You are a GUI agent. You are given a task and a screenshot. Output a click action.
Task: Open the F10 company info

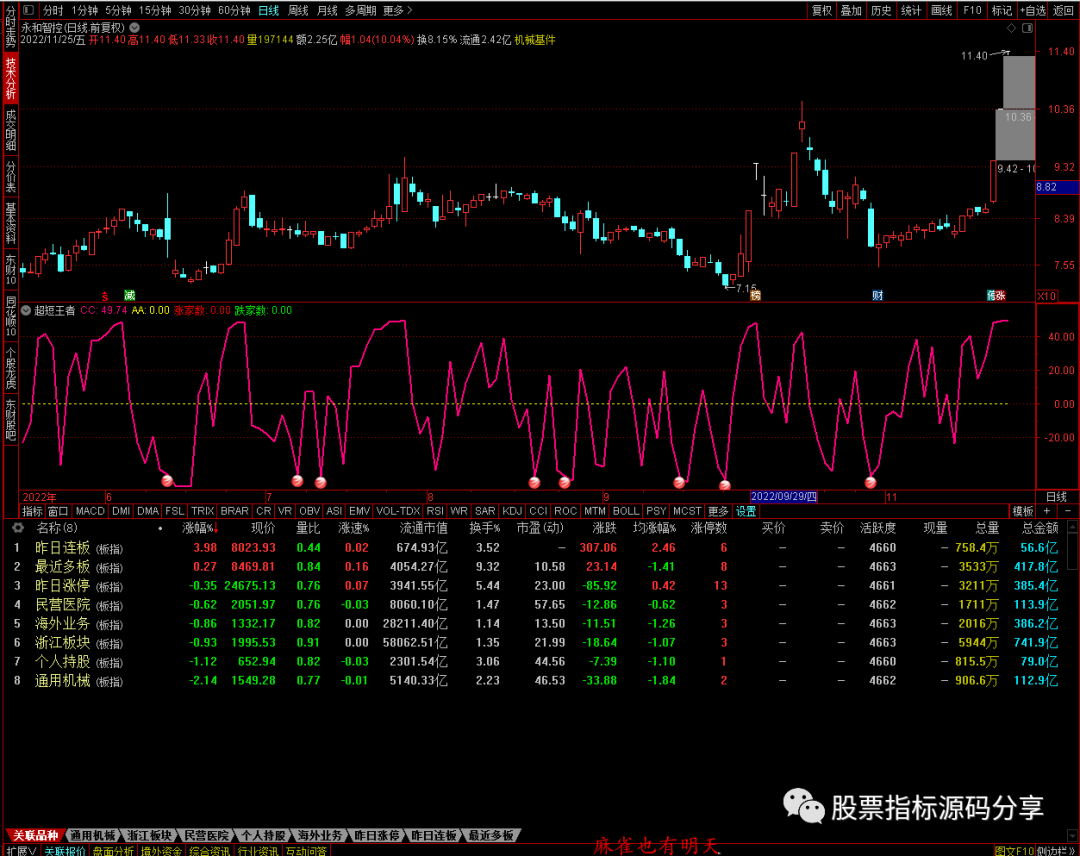972,10
